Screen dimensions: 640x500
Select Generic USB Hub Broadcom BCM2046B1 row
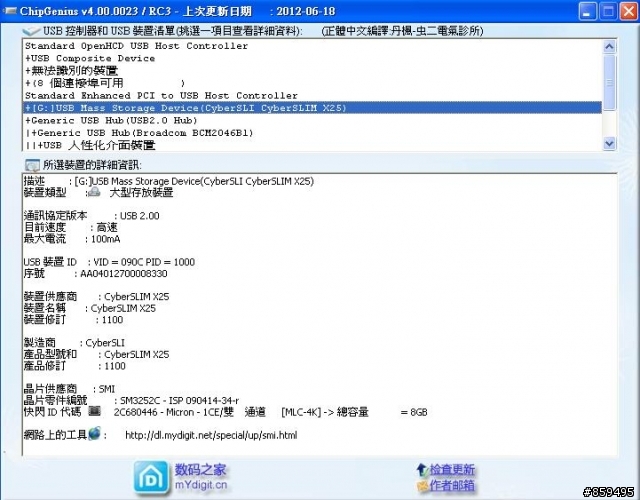[312, 133]
